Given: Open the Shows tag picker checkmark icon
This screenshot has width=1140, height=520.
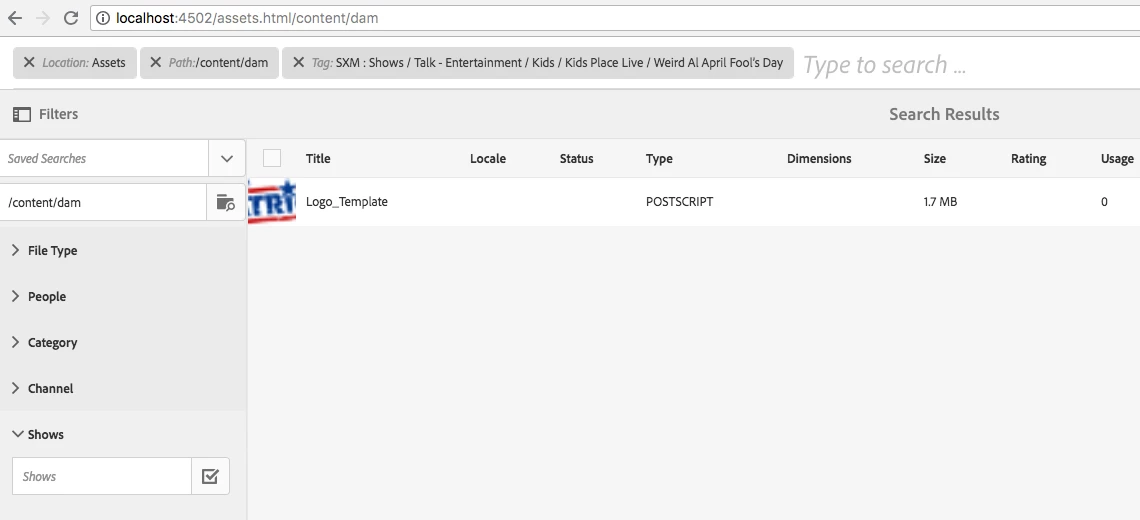Looking at the screenshot, I should 210,476.
